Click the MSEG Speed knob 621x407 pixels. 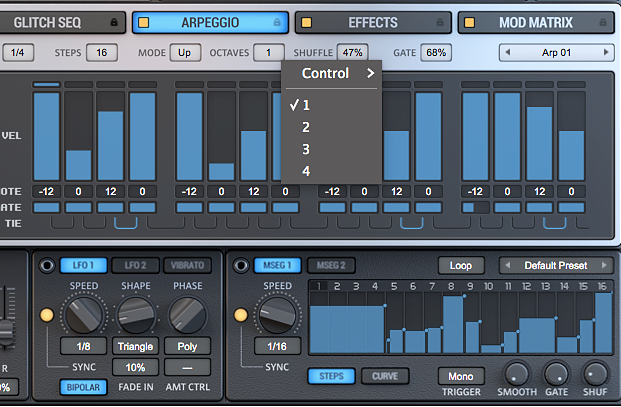click(277, 315)
